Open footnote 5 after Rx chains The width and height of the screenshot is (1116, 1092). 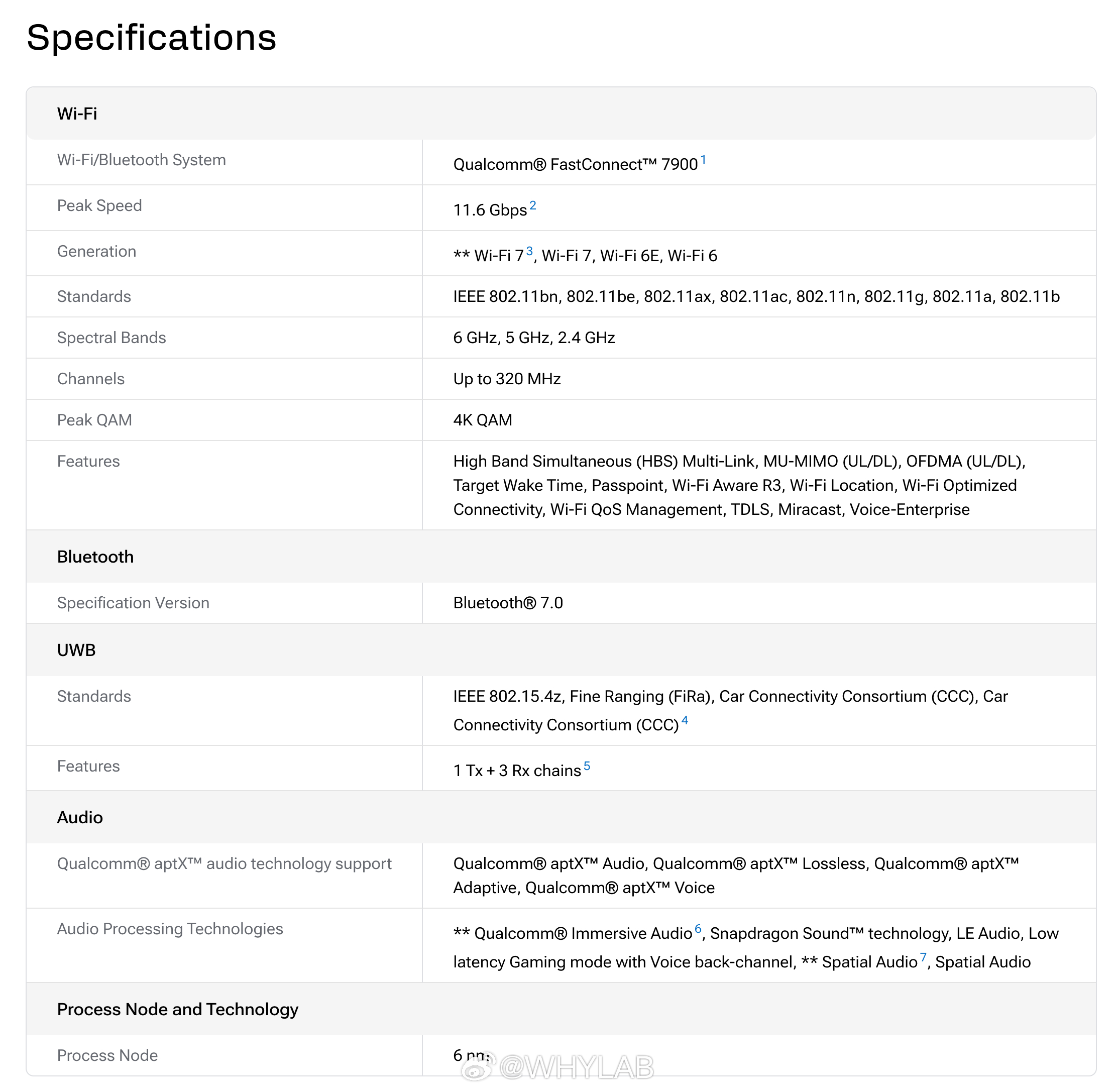587,766
